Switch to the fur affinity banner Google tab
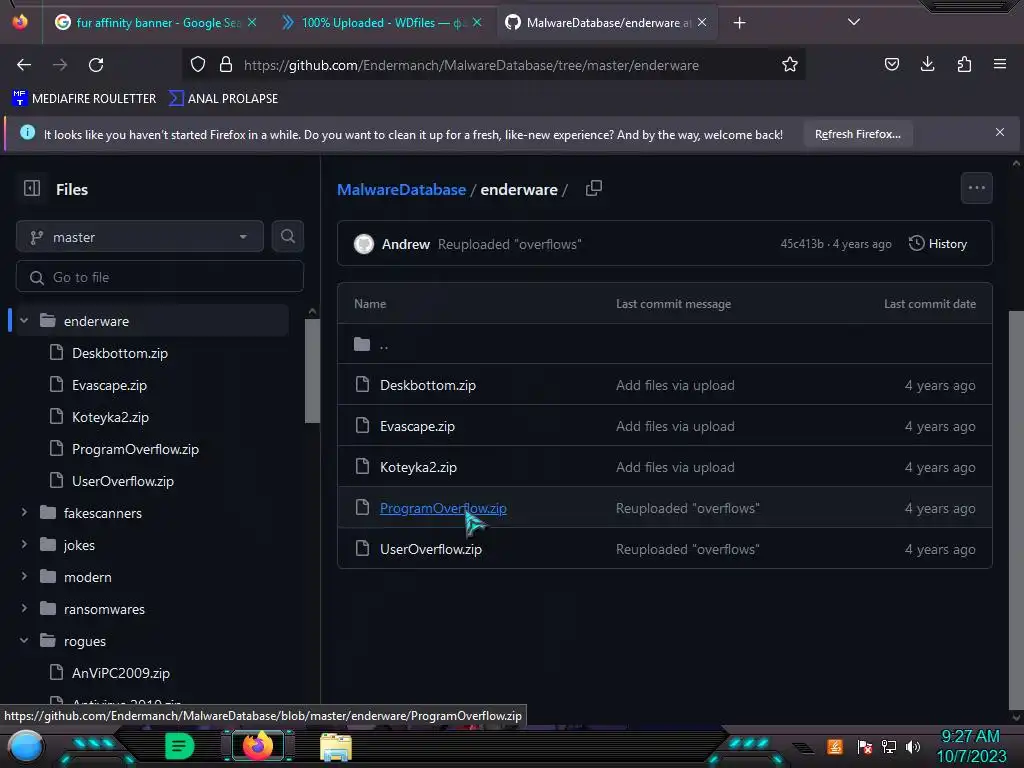The width and height of the screenshot is (1024, 768). pos(157,23)
